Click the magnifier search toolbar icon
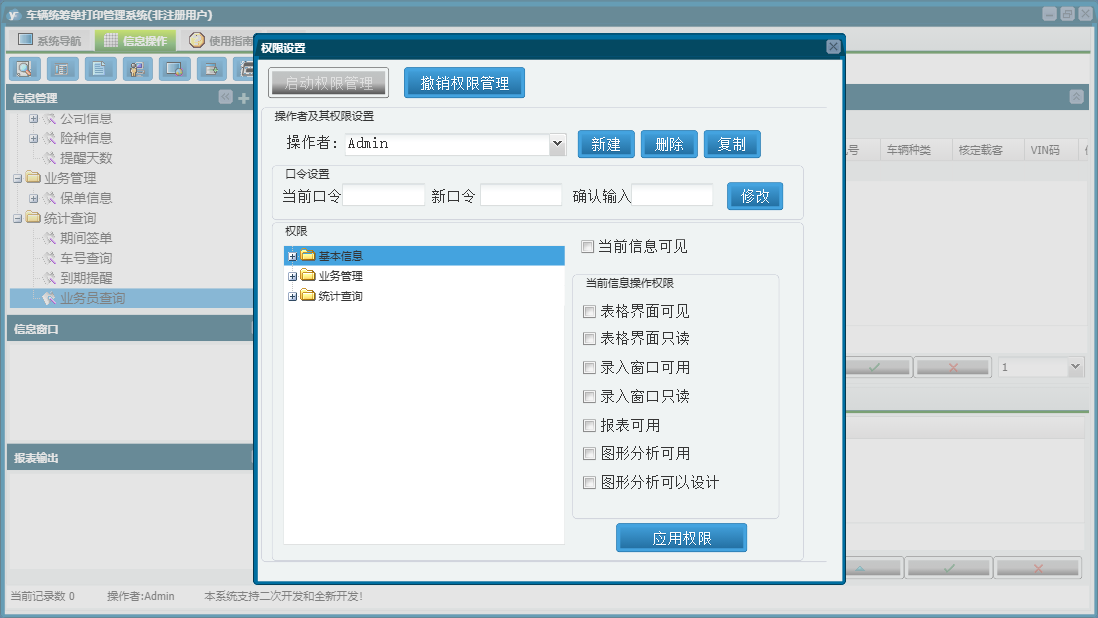The width and height of the screenshot is (1098, 618). click(25, 69)
